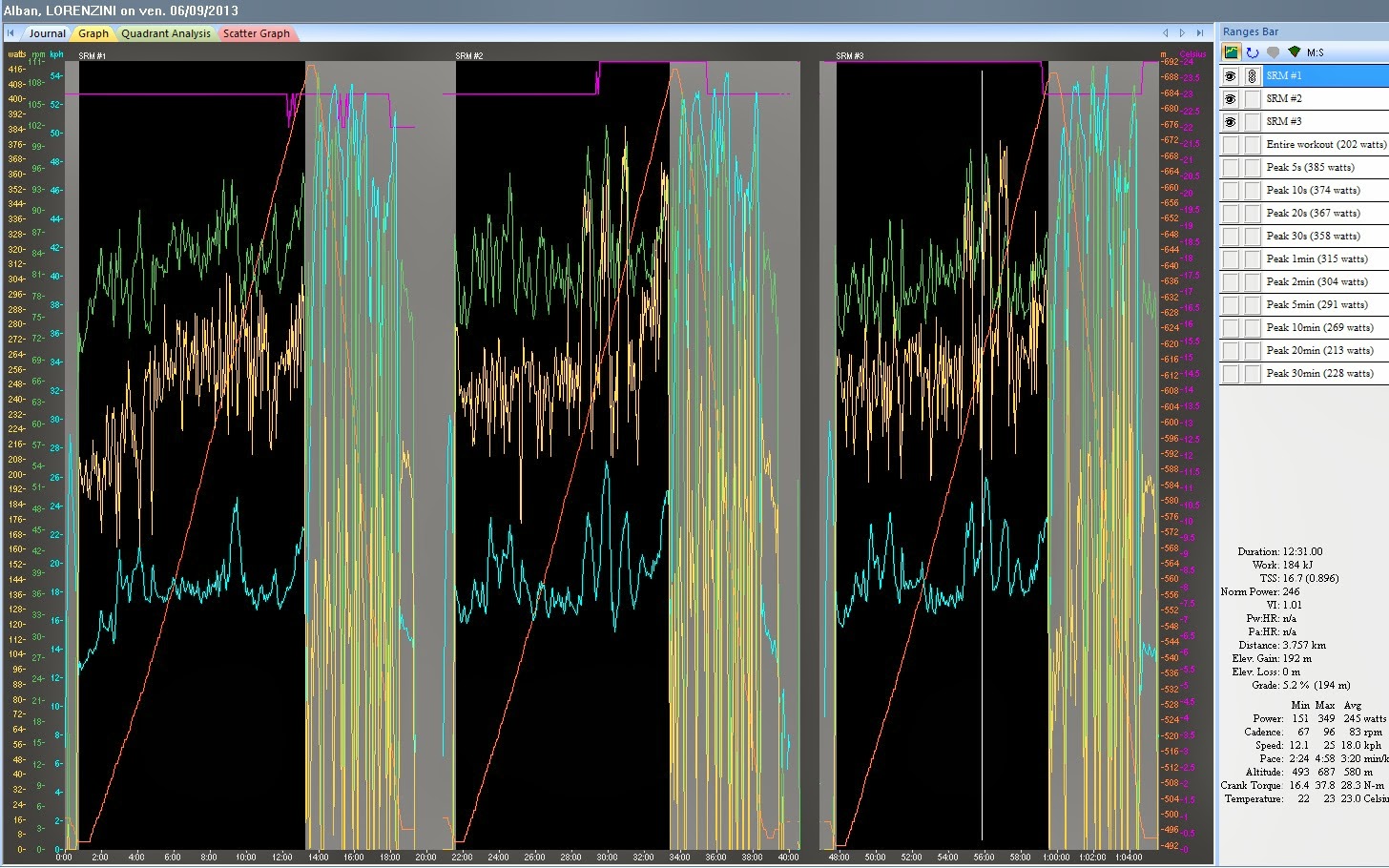Select the SRM #2 range row
The width and height of the screenshot is (1389, 868).
click(x=1304, y=98)
